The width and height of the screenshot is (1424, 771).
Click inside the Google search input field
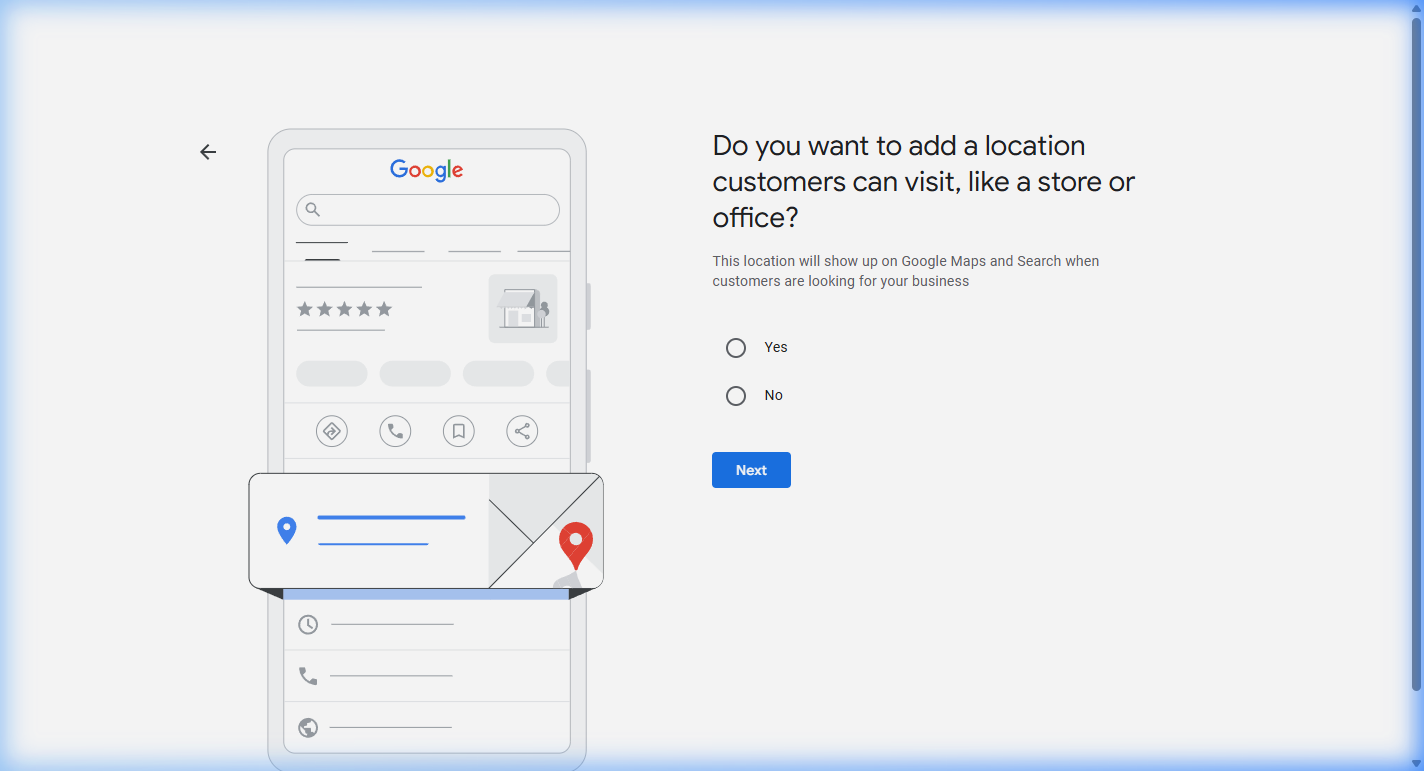pyautogui.click(x=427, y=209)
